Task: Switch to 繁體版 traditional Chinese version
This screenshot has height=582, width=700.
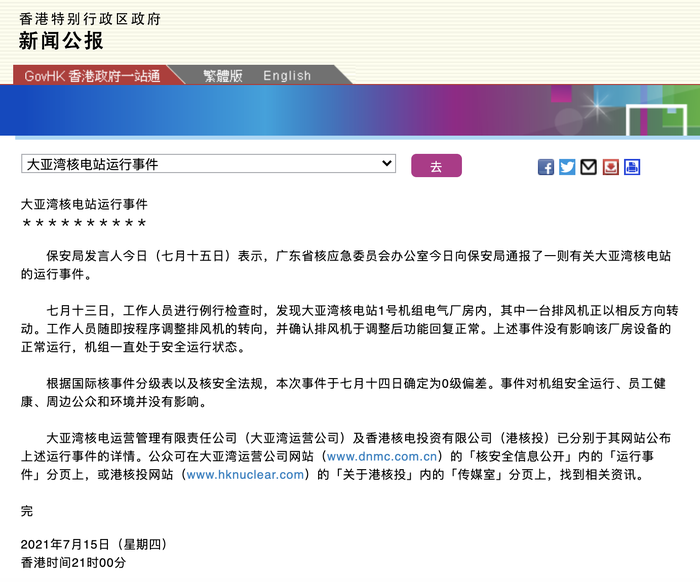Action: (x=222, y=76)
